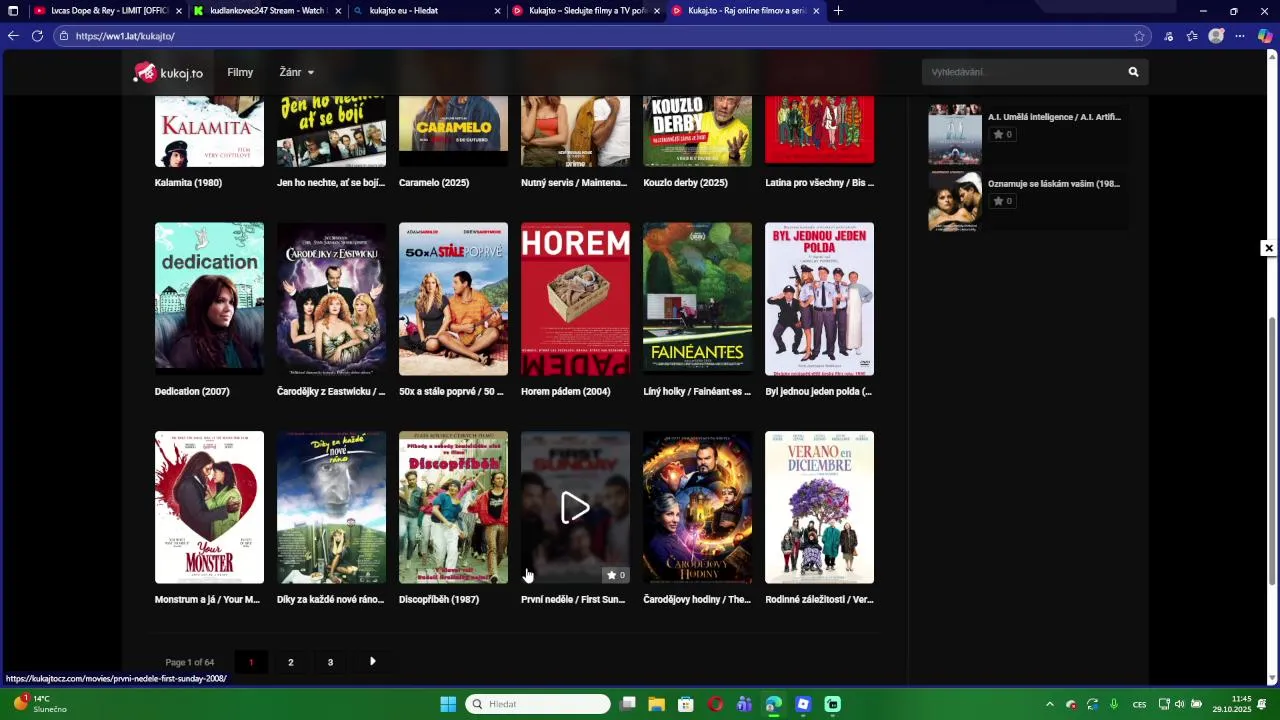Go to pagination page 2
This screenshot has width=1280, height=720.
[291, 662]
